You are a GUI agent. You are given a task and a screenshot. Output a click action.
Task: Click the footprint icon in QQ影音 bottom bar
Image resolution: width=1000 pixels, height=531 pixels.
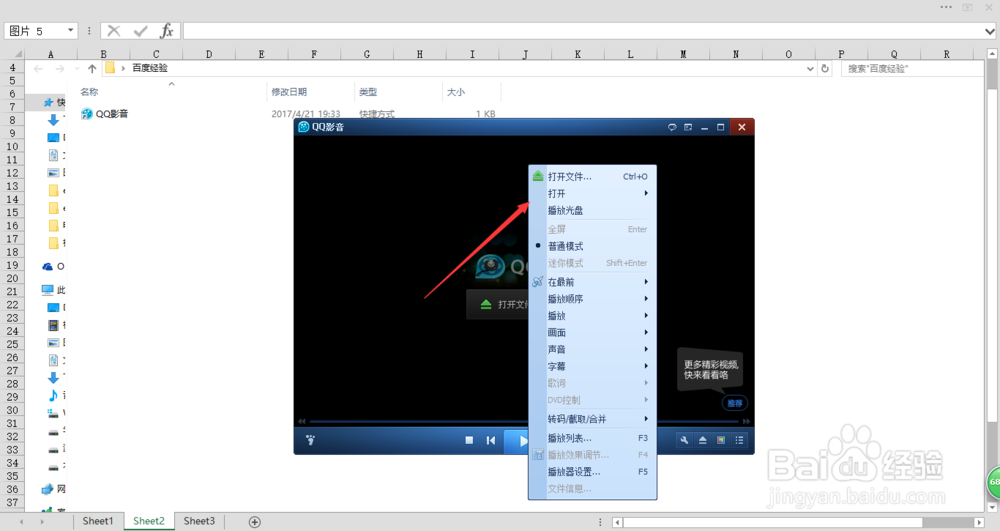[x=311, y=440]
